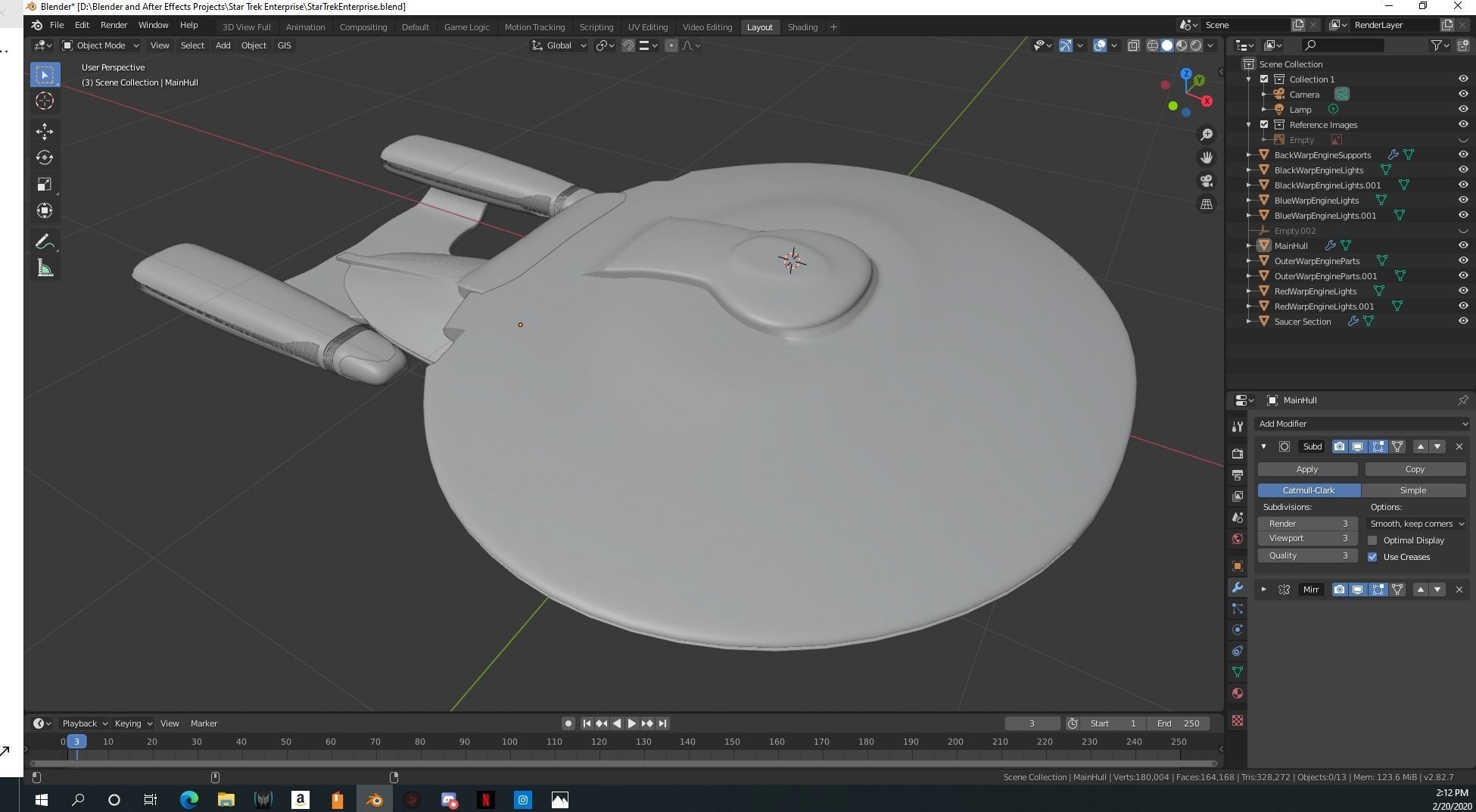Select the Annotate tool

pyautogui.click(x=45, y=241)
